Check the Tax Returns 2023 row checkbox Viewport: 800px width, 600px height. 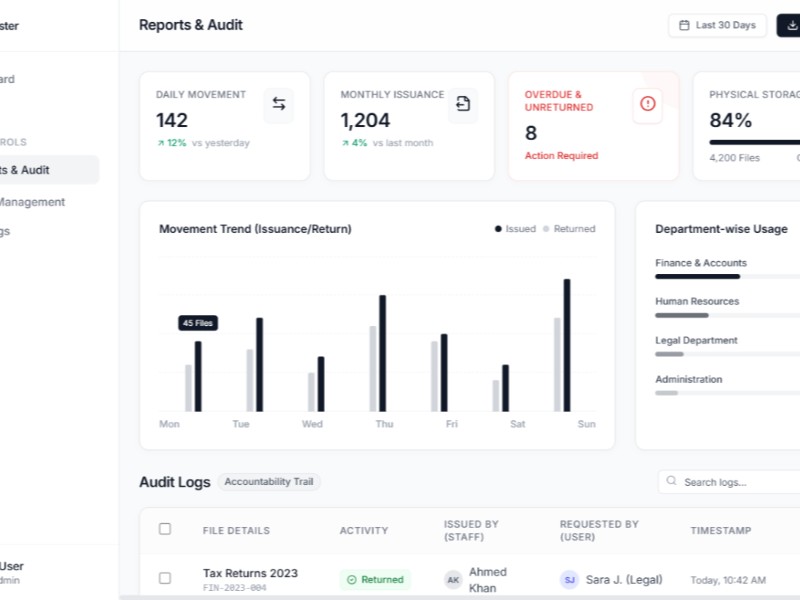(165, 577)
